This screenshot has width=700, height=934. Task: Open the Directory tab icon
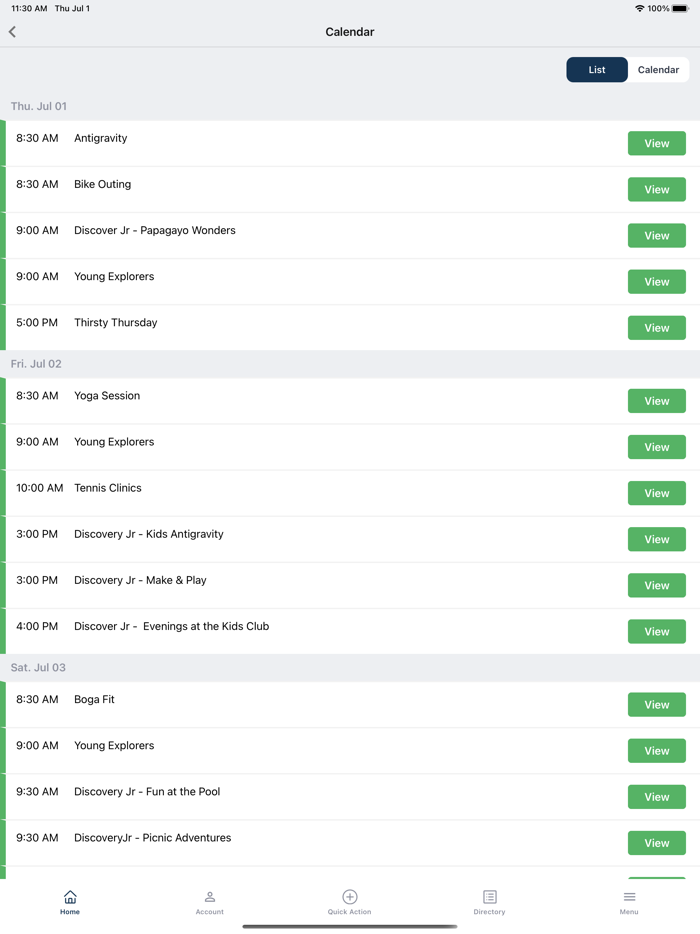point(490,897)
